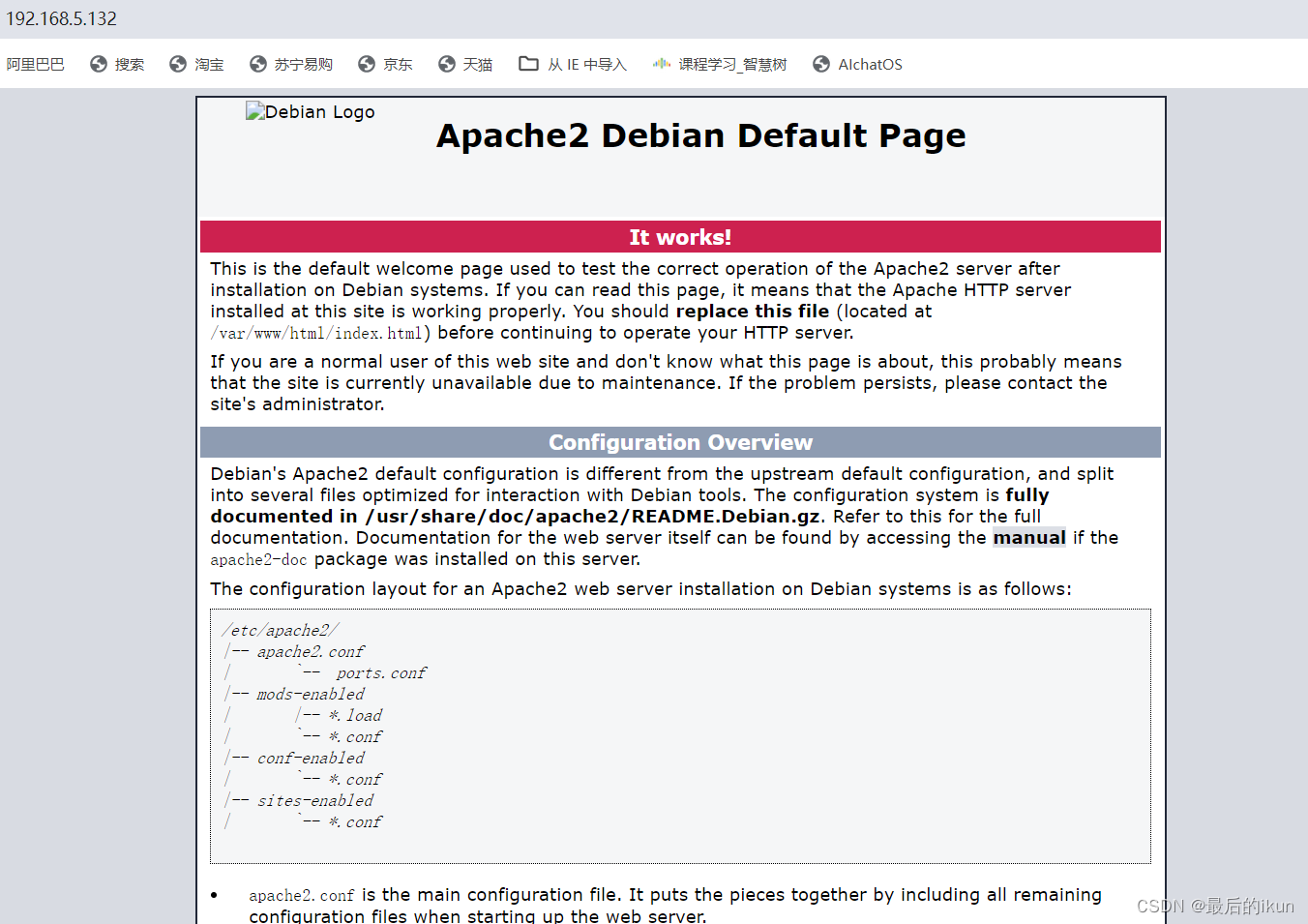The width and height of the screenshot is (1308, 924).
Task: Click the /usr/share/doc/apache2/README.Debian.gz path
Action: coord(593,517)
